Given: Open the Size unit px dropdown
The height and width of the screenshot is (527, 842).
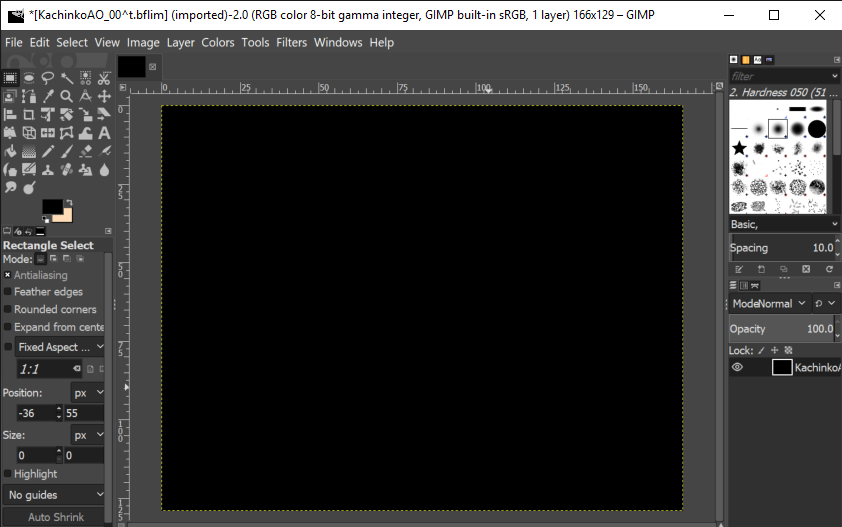Looking at the screenshot, I should click(88, 435).
